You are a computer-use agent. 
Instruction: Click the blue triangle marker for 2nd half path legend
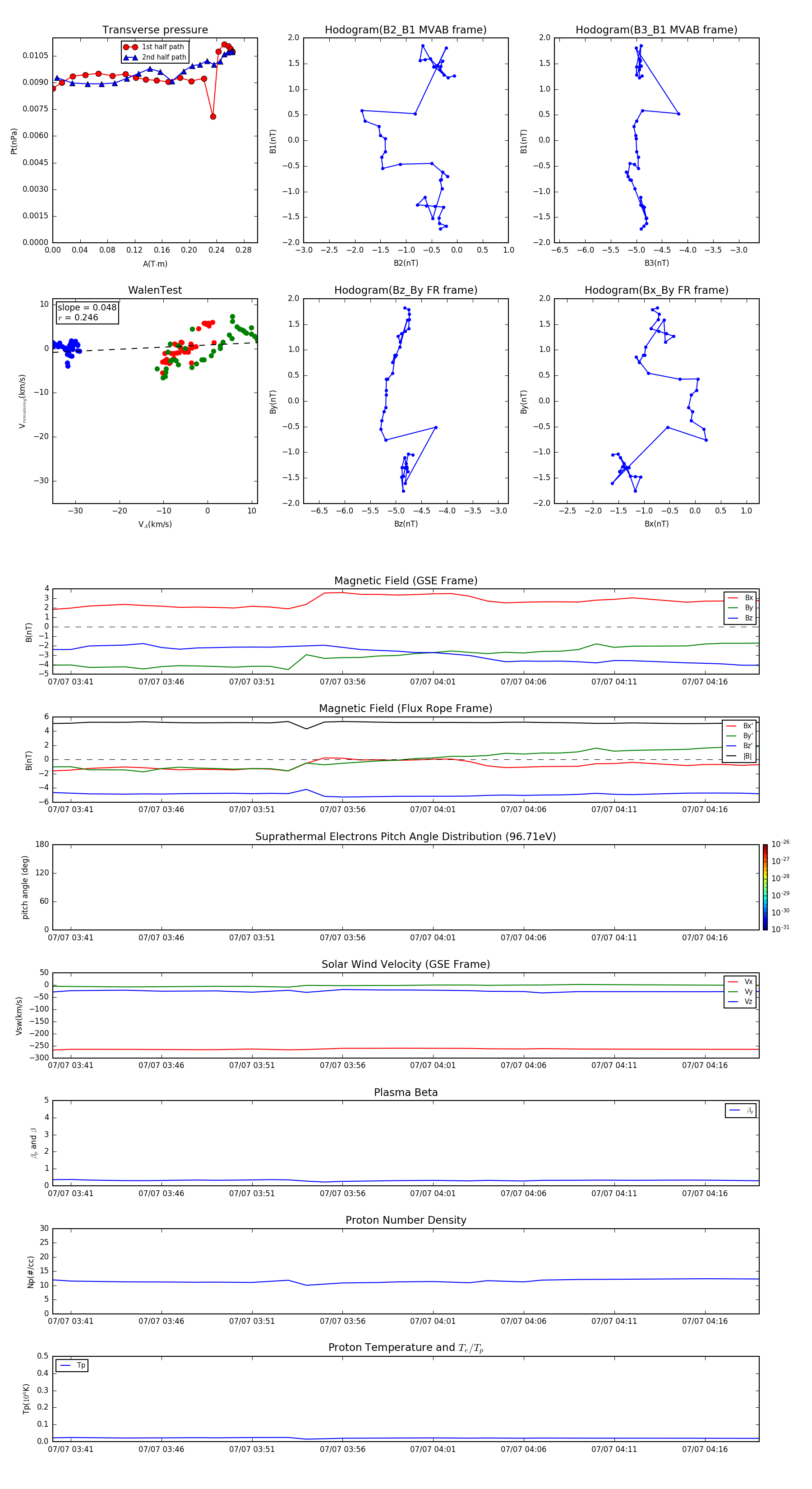(131, 57)
